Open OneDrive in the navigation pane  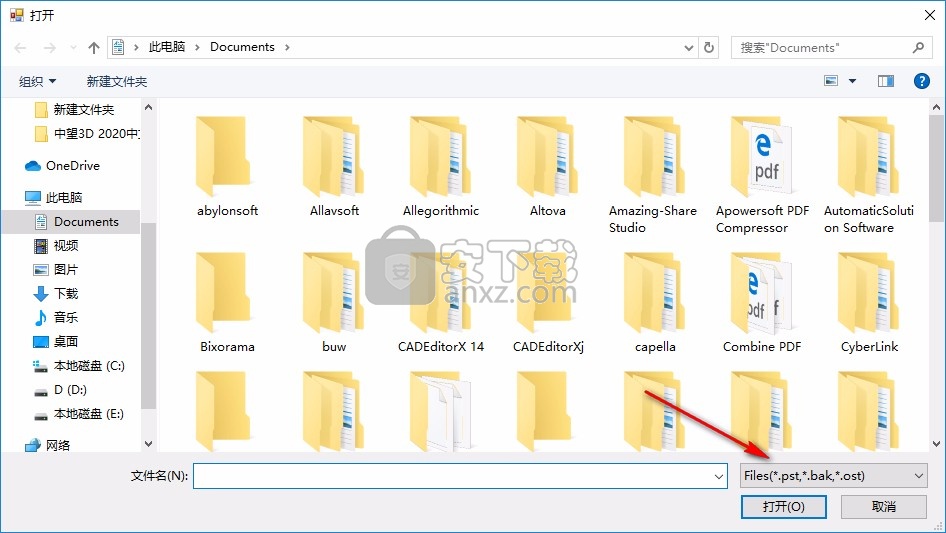(x=62, y=165)
